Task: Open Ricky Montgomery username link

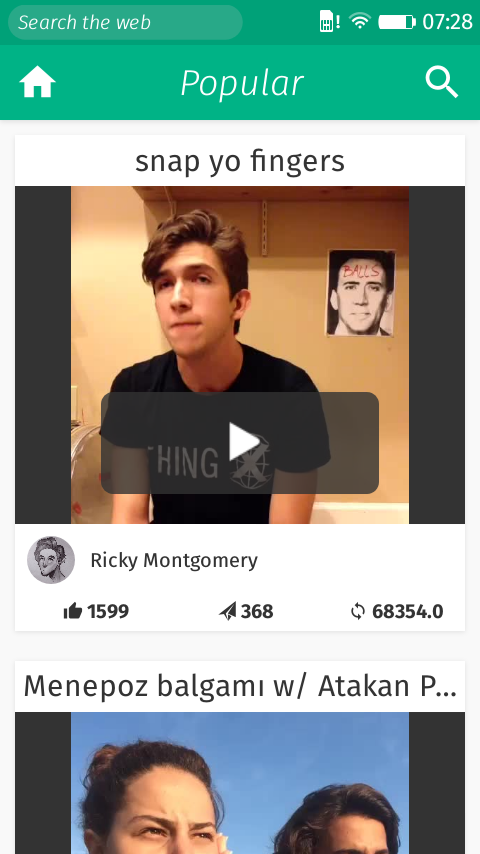Action: pyautogui.click(x=174, y=560)
